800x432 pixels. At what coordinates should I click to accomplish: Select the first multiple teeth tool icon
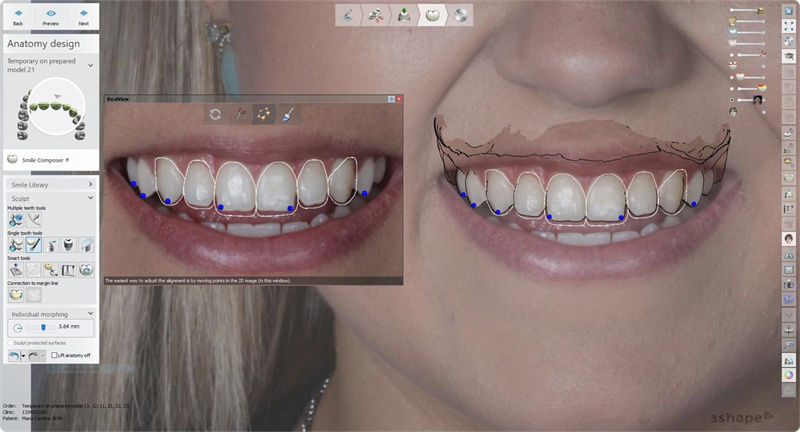click(16, 219)
